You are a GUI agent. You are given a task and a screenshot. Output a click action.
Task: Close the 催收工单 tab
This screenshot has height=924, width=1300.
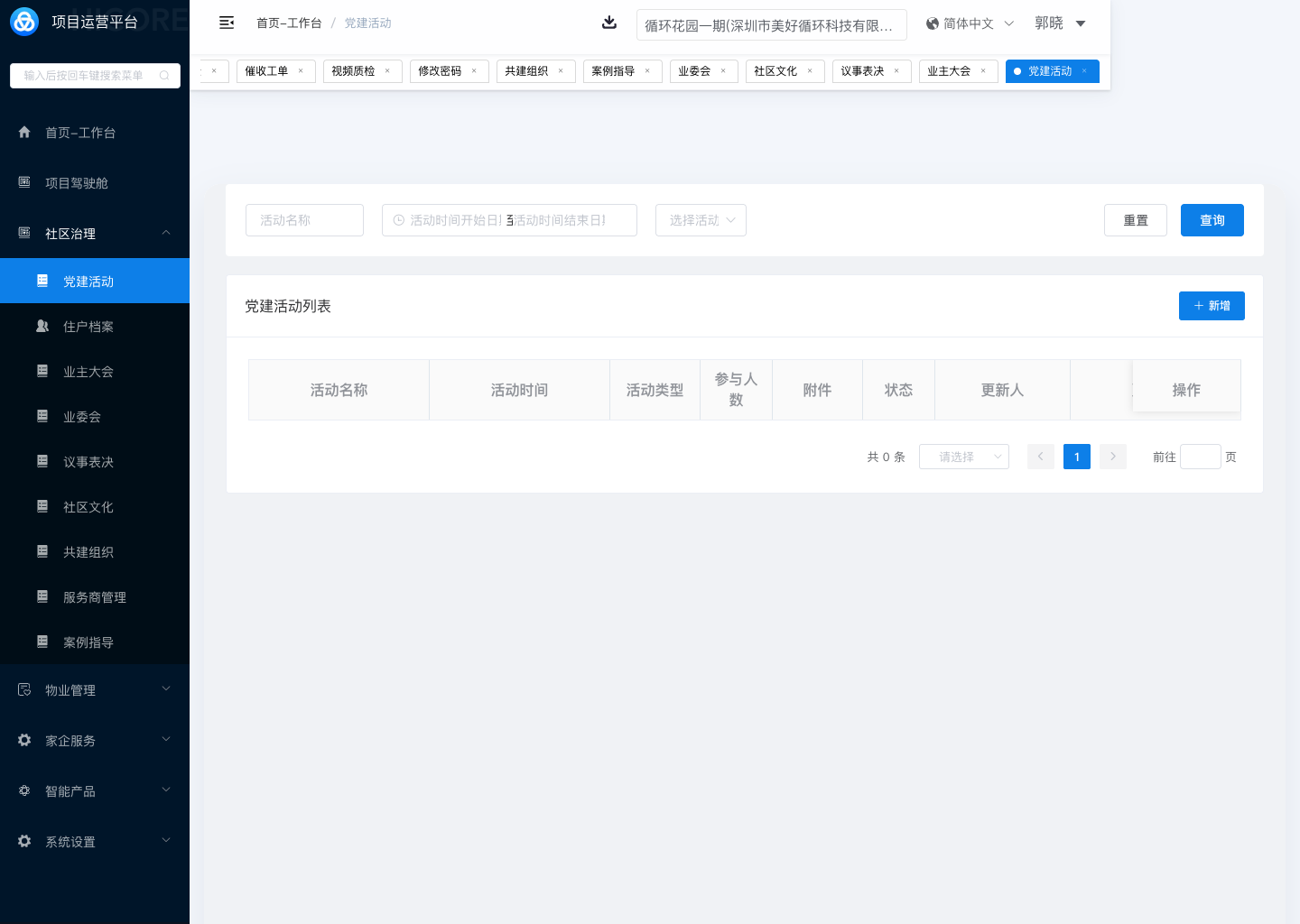pos(301,71)
